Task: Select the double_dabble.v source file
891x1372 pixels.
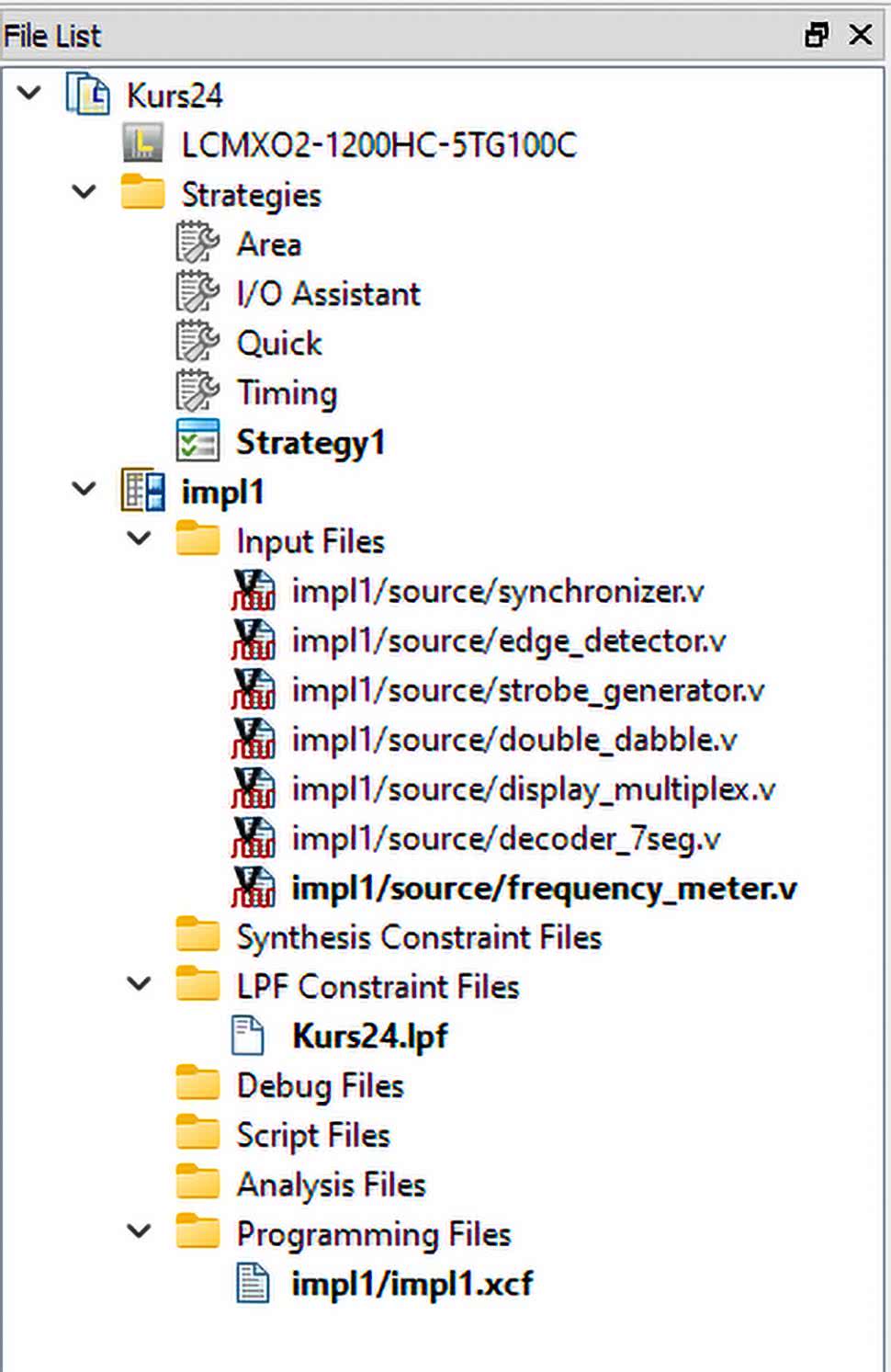Action: pos(513,740)
